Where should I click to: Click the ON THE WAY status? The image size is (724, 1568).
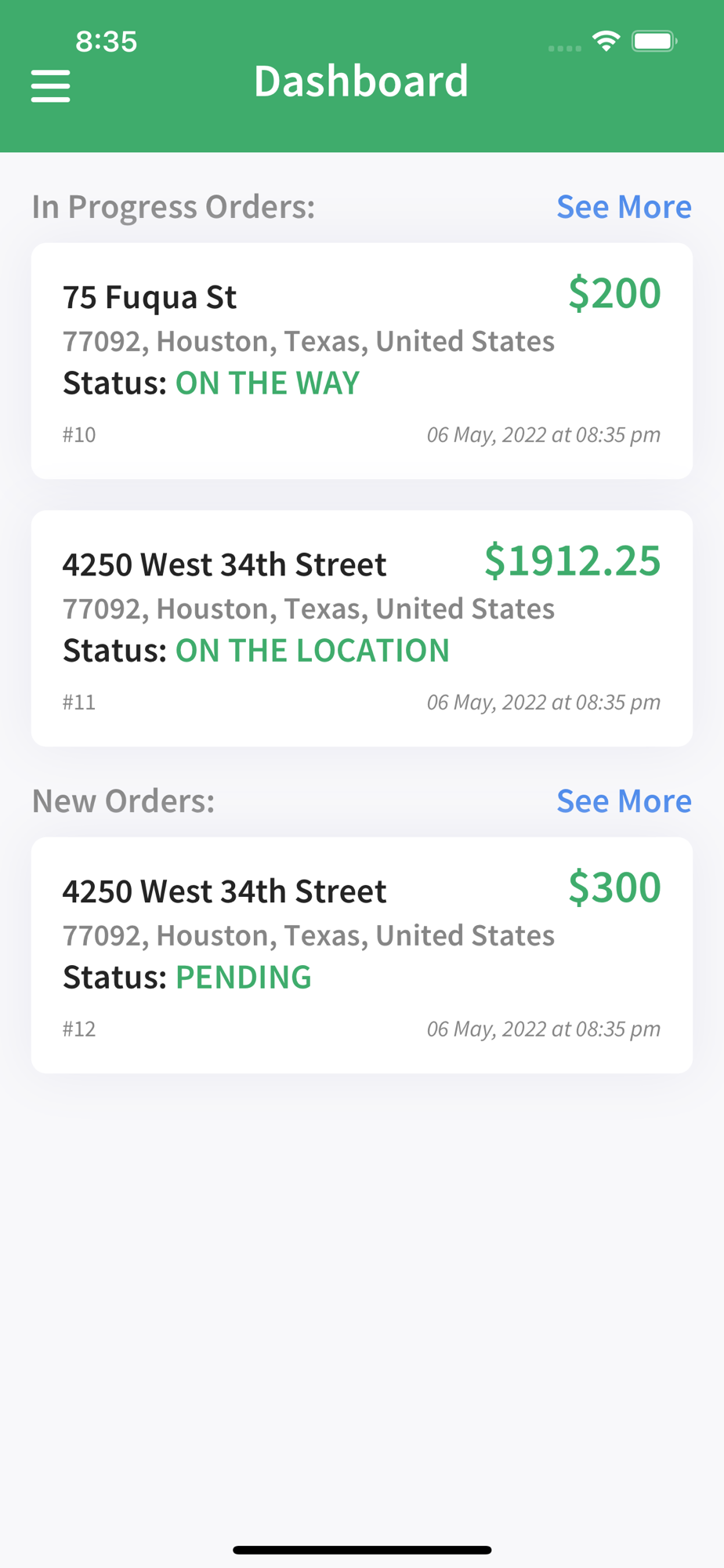click(x=267, y=383)
